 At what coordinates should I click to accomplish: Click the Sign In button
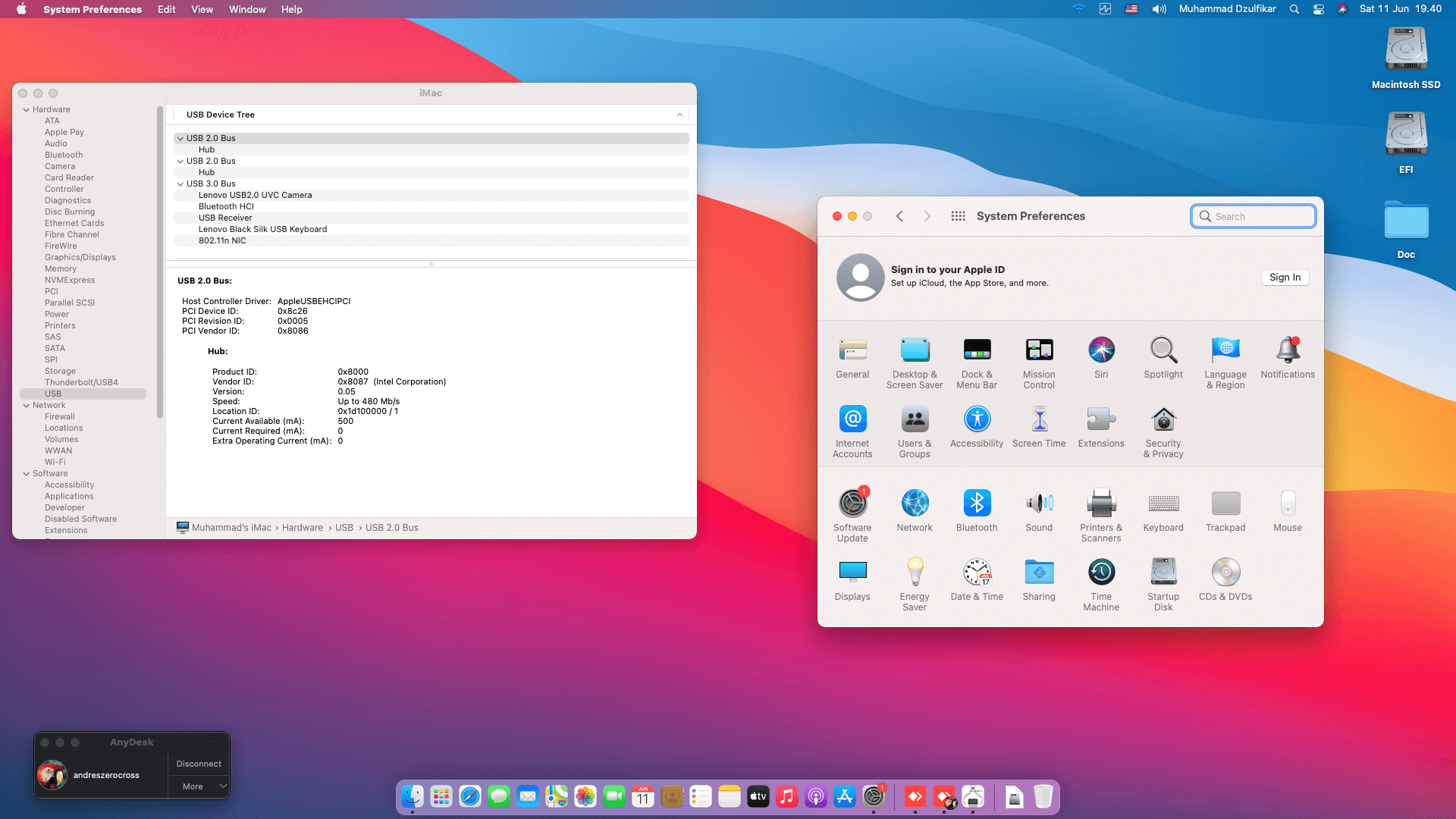pos(1285,278)
